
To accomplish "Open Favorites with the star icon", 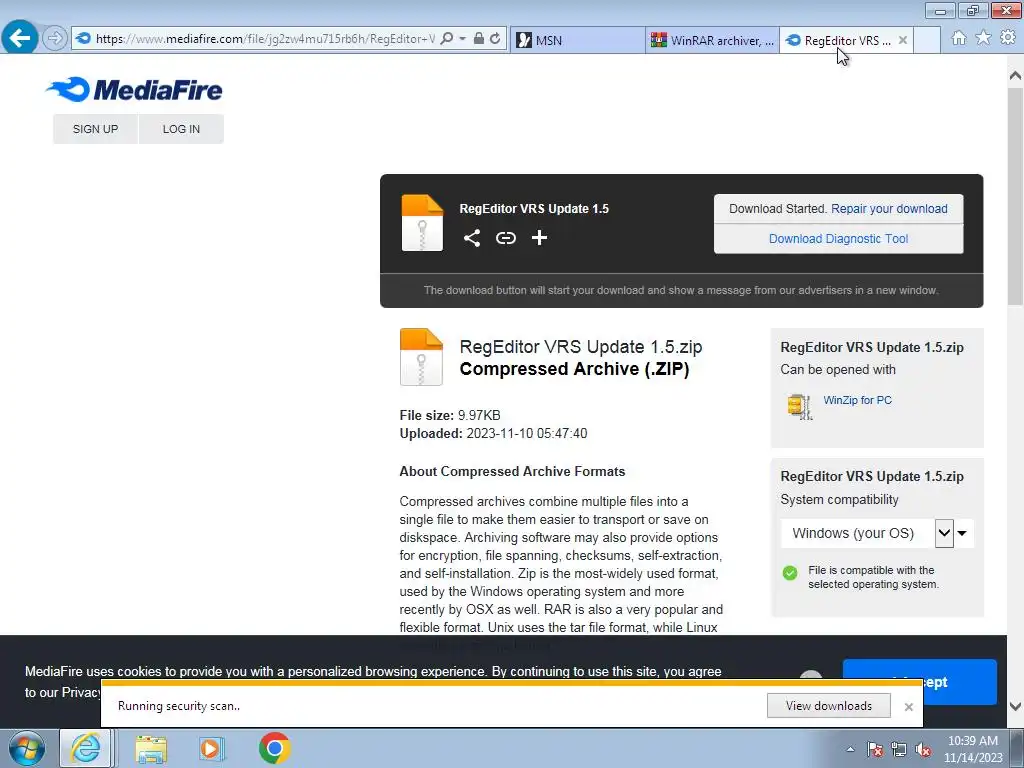I will click(x=983, y=38).
